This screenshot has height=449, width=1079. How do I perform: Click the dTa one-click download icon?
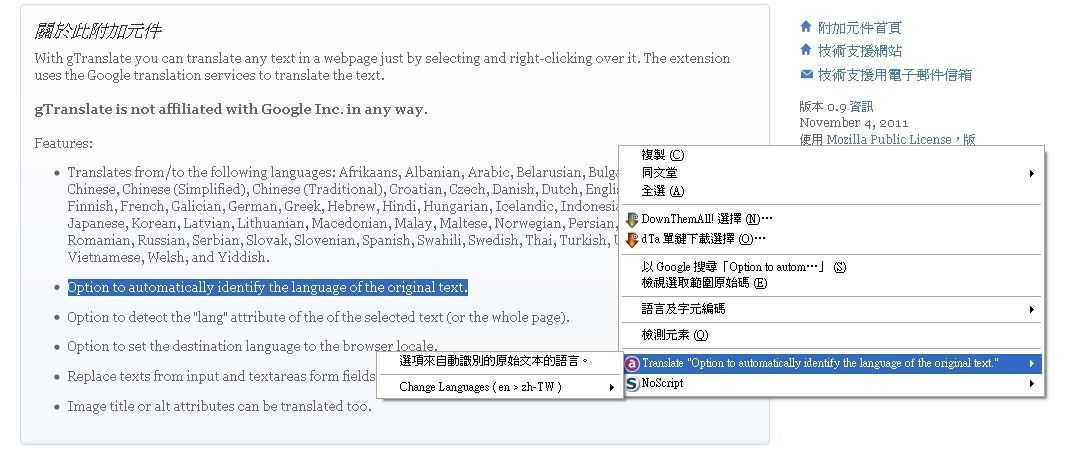(632, 240)
